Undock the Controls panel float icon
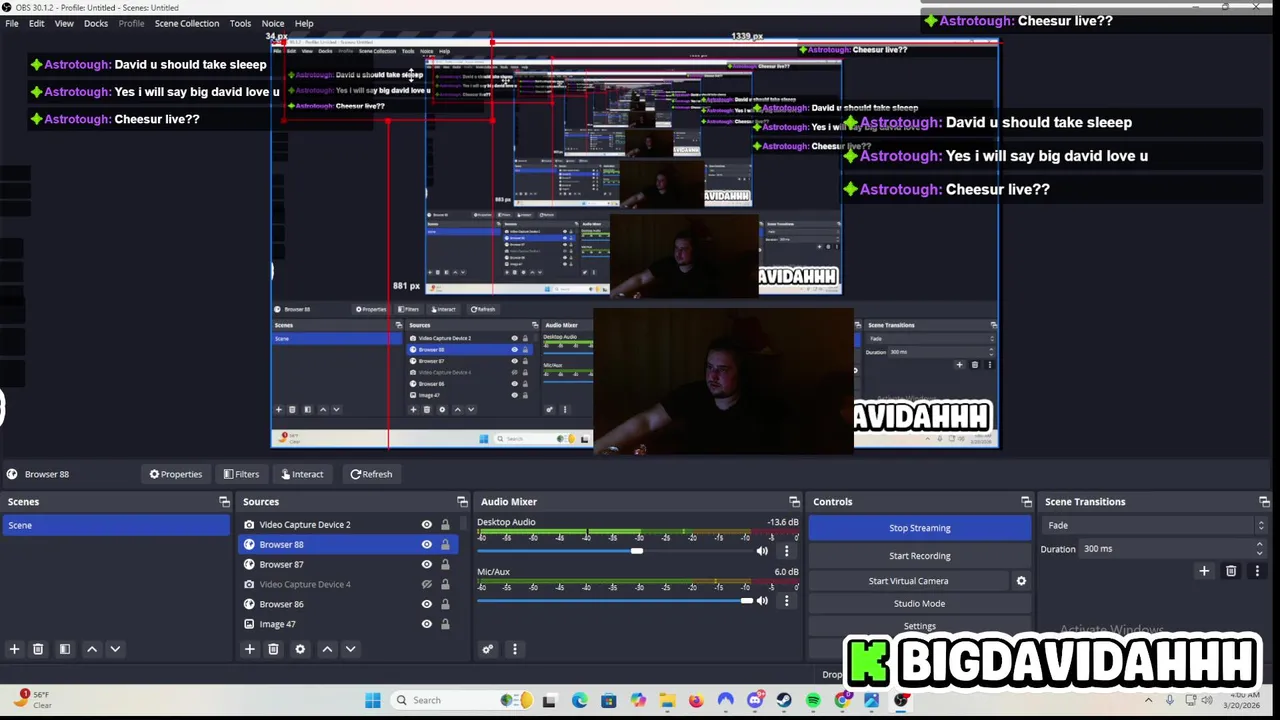Image resolution: width=1280 pixels, height=720 pixels. click(1026, 502)
